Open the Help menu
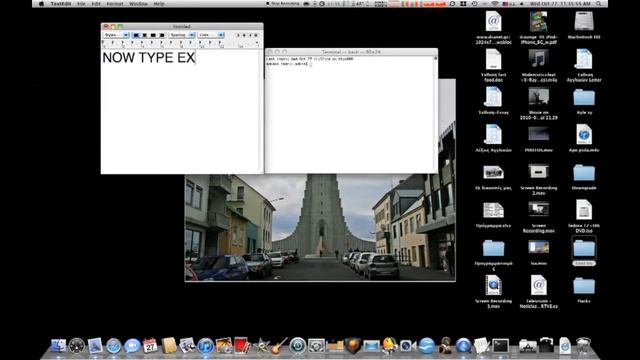Image resolution: width=640 pixels, height=360 pixels. pyautogui.click(x=159, y=4)
